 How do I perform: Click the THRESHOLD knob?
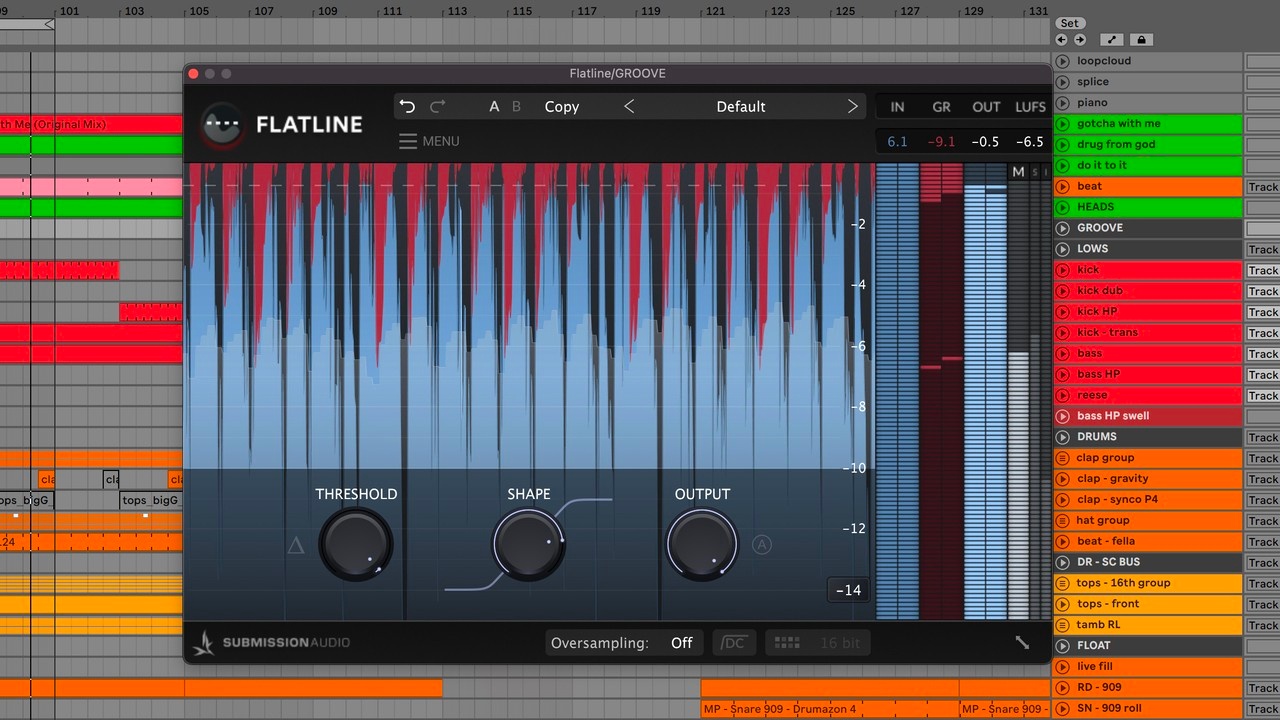(355, 545)
